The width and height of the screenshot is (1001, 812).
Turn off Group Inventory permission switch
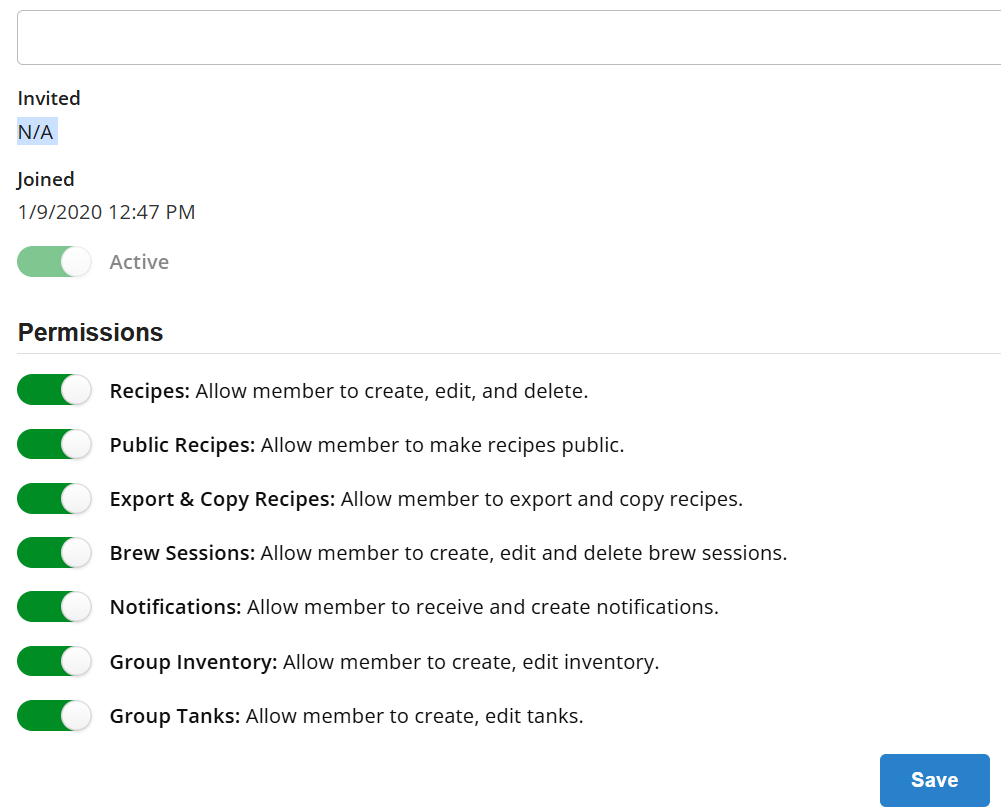[x=54, y=662]
